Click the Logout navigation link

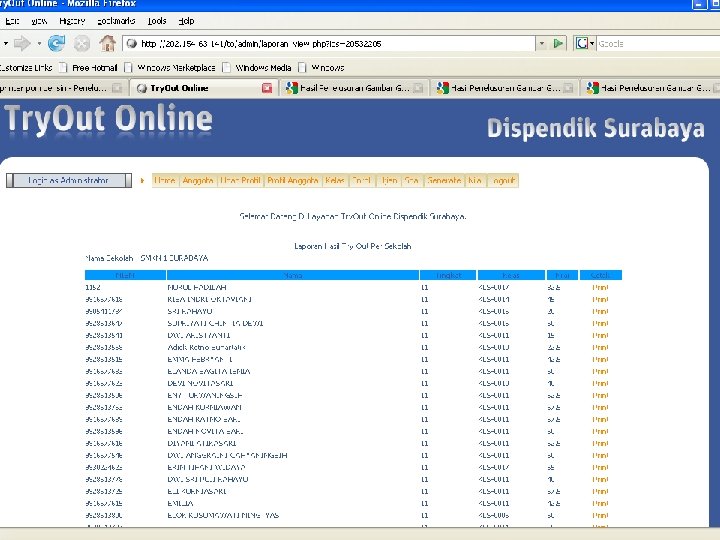click(504, 180)
